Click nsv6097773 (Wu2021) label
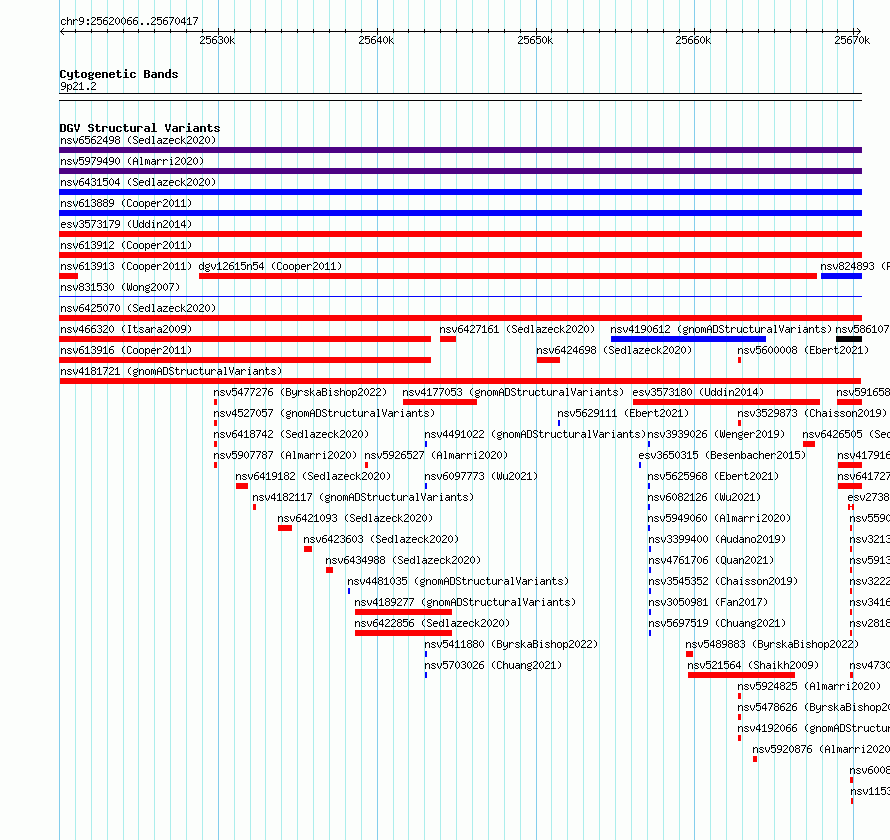The image size is (890, 840). point(481,476)
